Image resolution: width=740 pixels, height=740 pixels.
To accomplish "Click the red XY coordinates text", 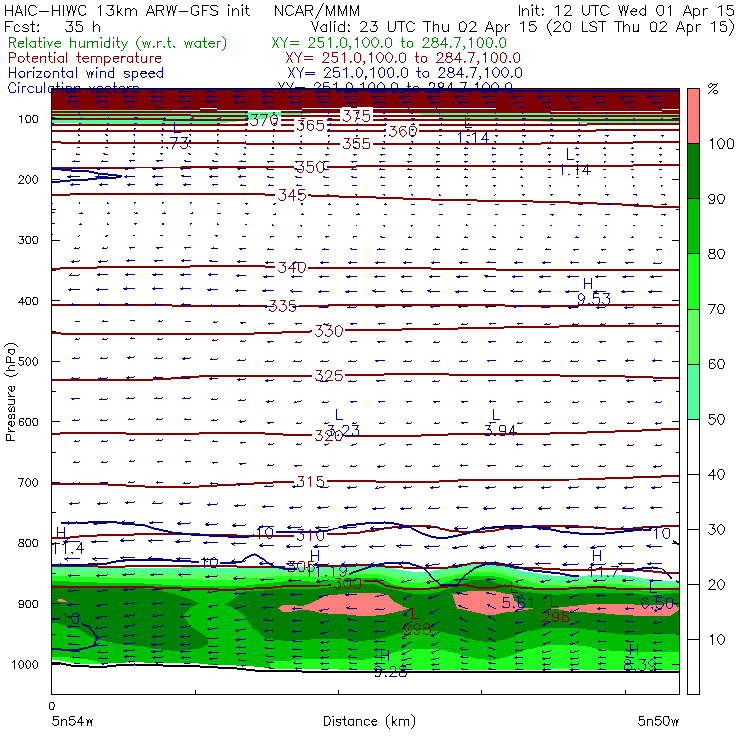I will tap(403, 58).
